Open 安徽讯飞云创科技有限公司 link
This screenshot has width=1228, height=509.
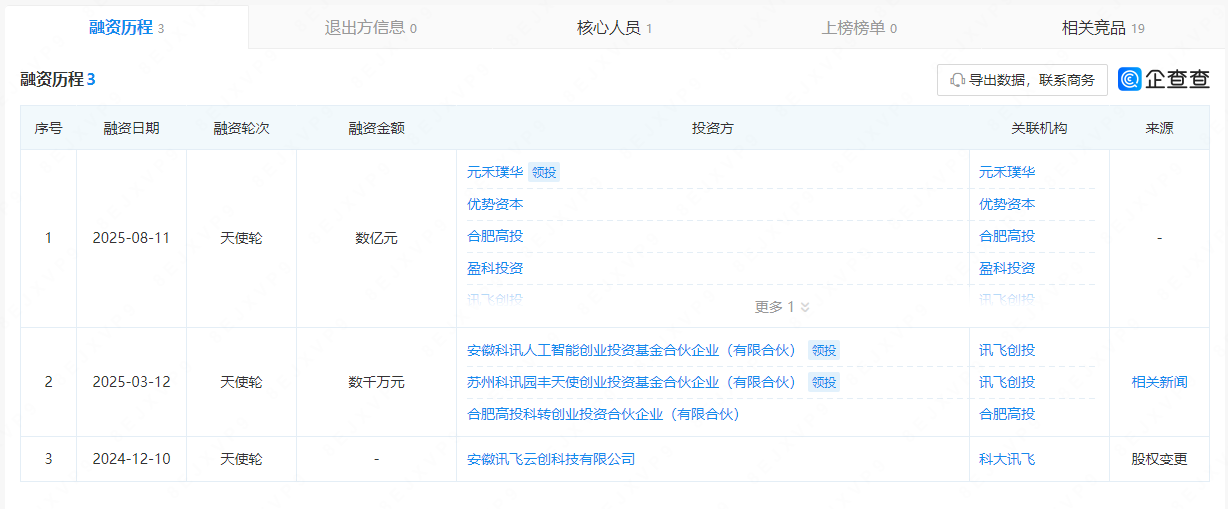[551, 459]
